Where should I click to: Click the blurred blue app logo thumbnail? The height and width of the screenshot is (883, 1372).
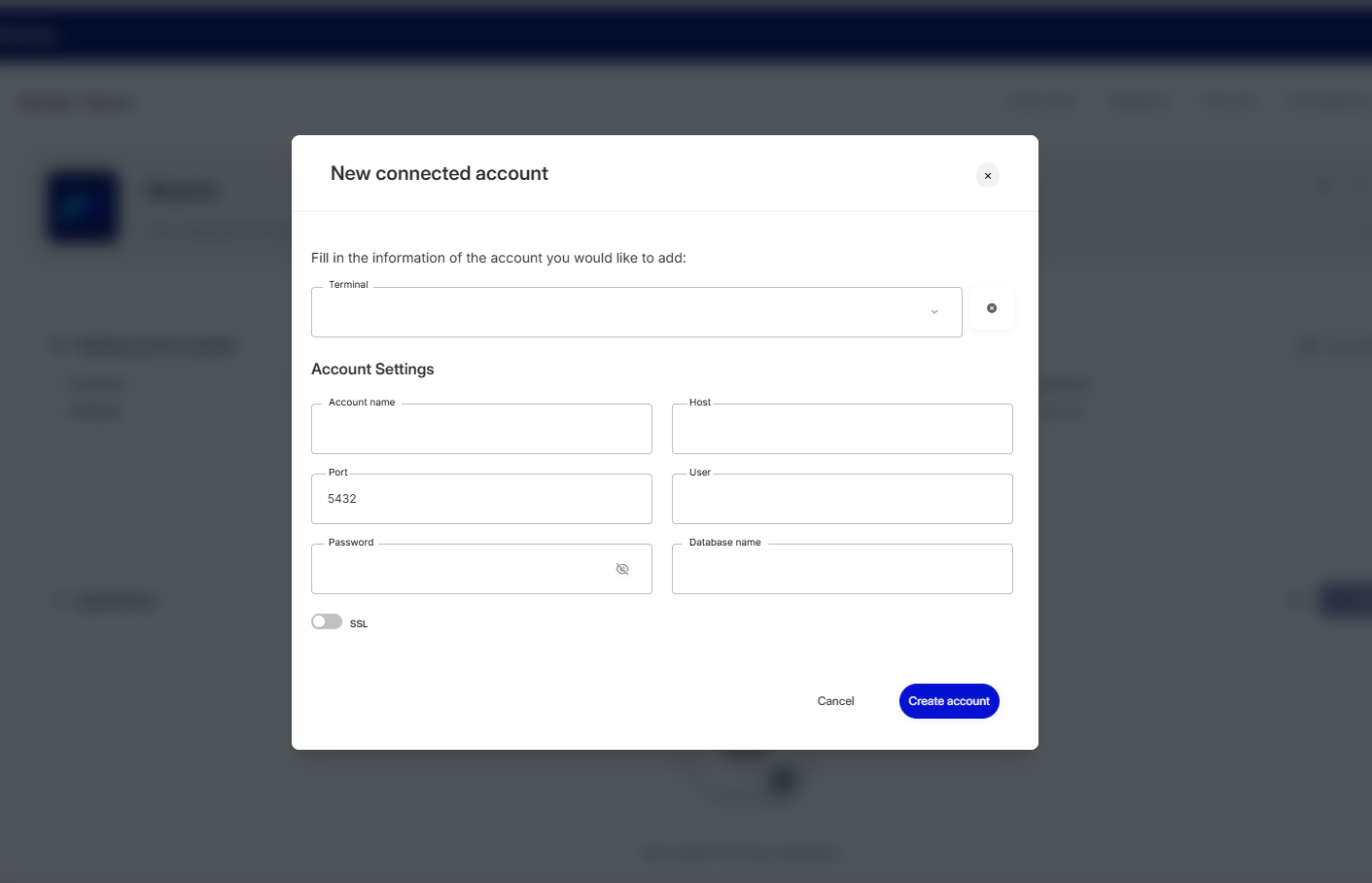(84, 207)
